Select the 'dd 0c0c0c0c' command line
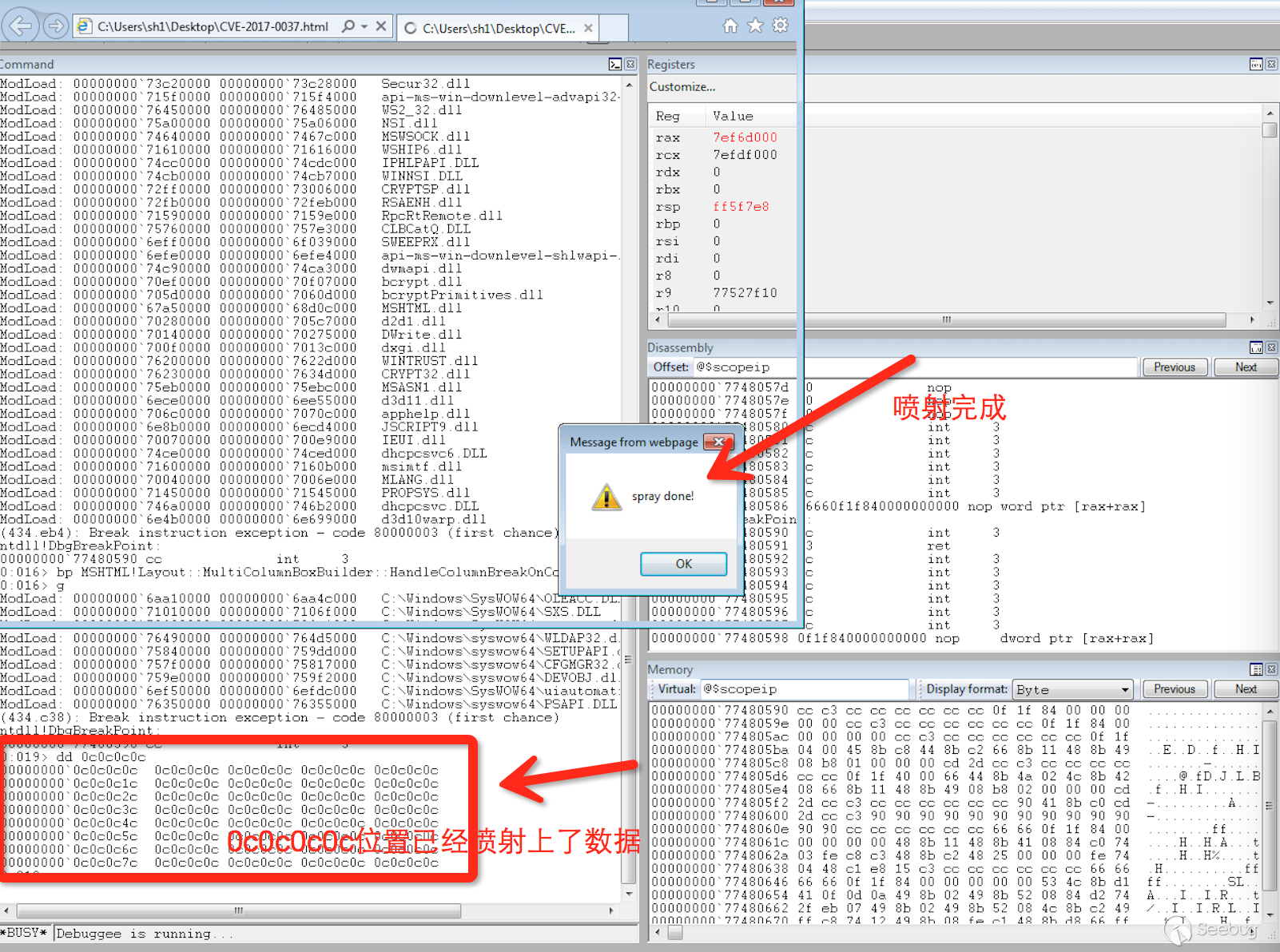Image resolution: width=1280 pixels, height=952 pixels. tap(74, 757)
